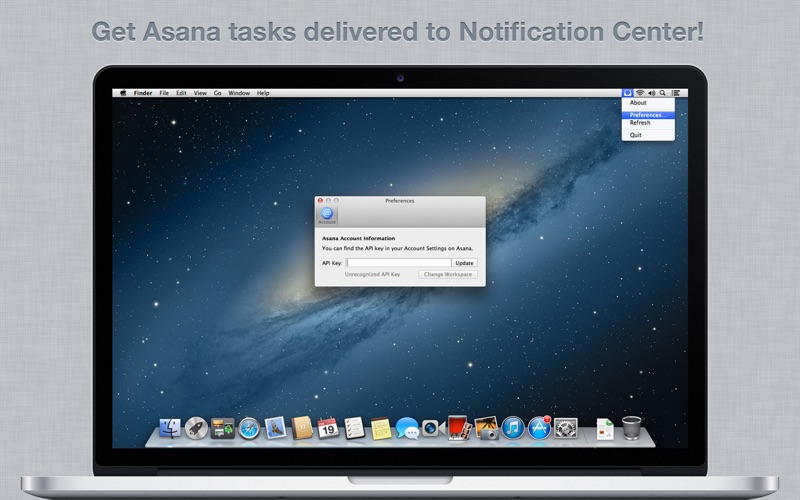Open App Store icon with badge
This screenshot has width=800, height=500.
539,428
